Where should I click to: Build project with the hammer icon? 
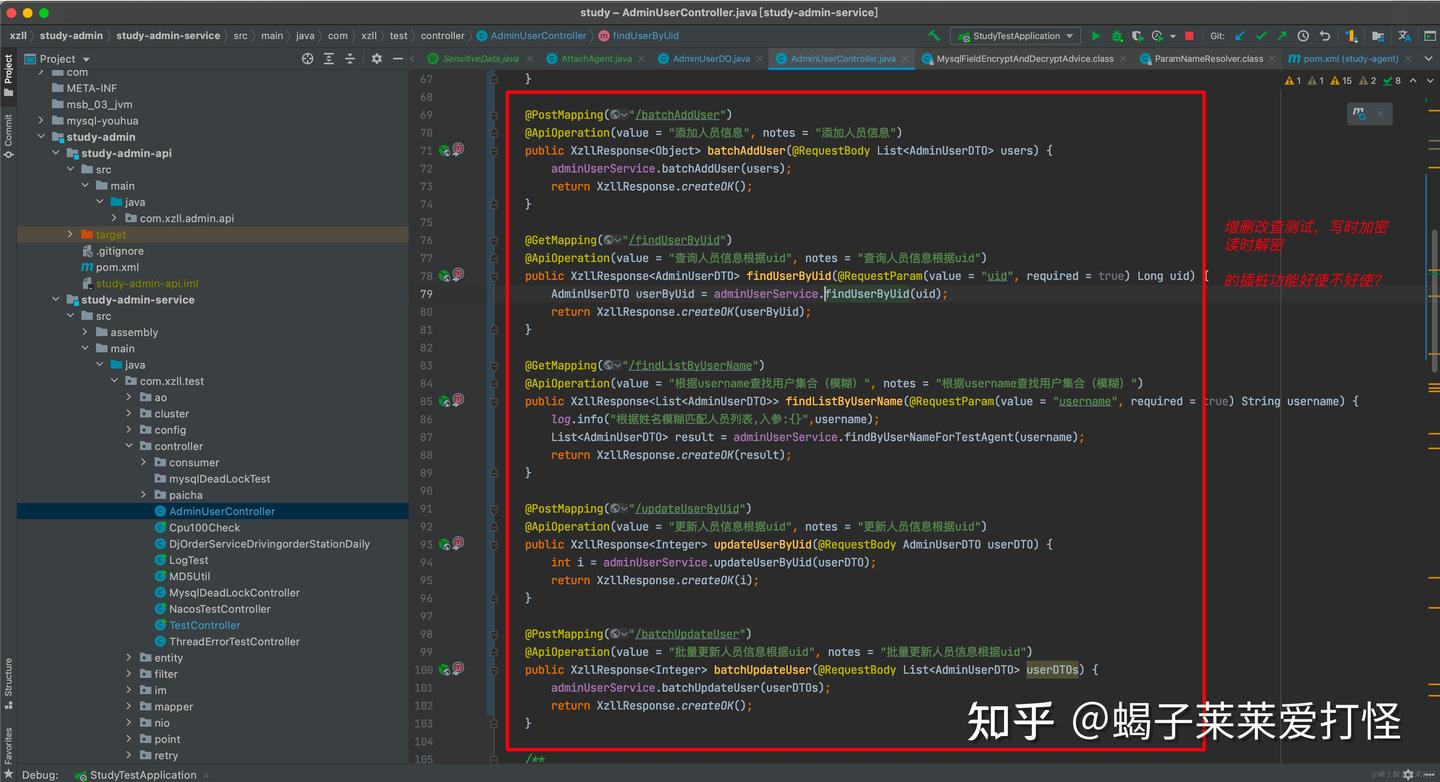[x=934, y=36]
